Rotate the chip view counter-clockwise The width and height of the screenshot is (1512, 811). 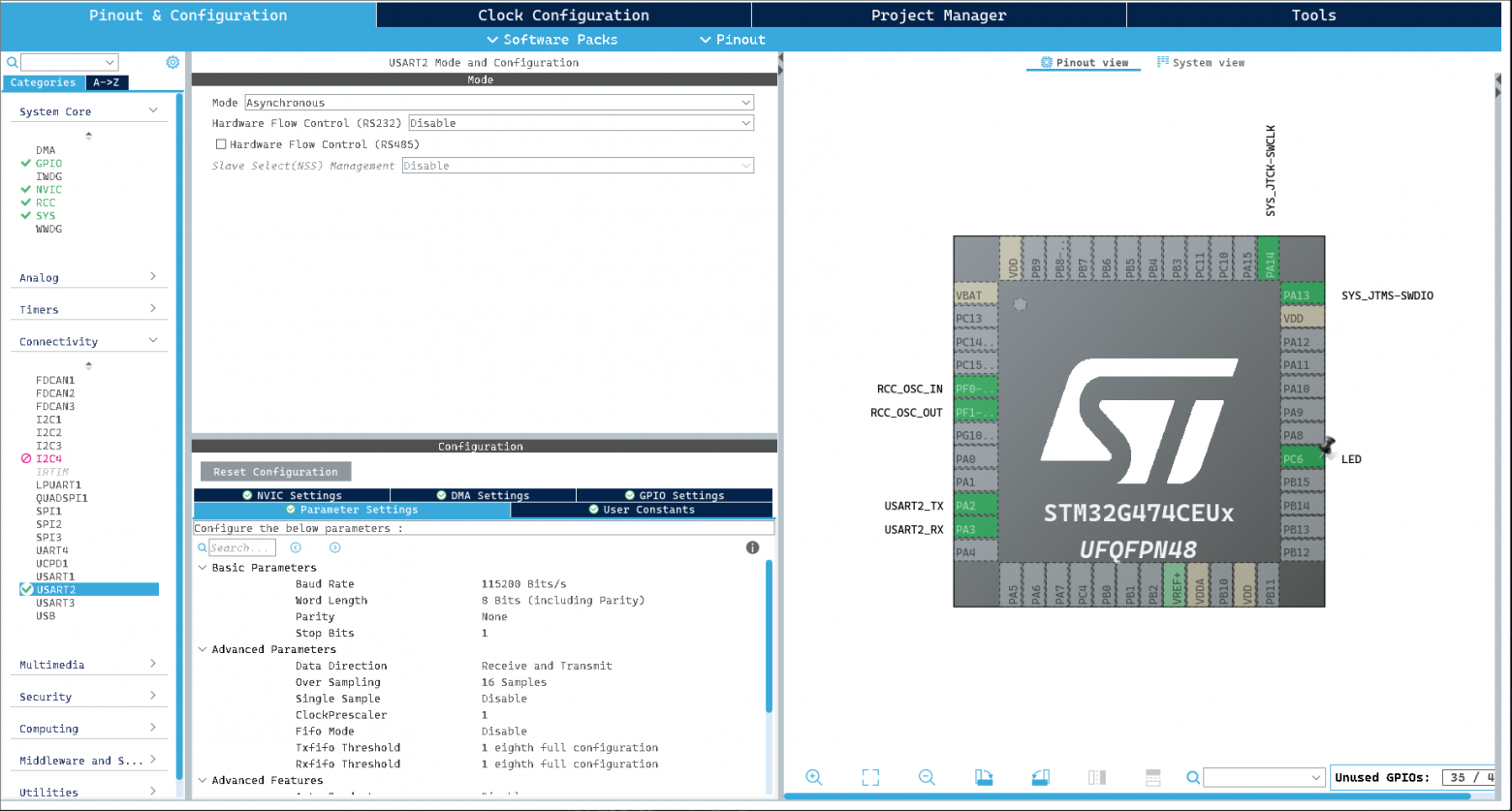coord(1040,777)
